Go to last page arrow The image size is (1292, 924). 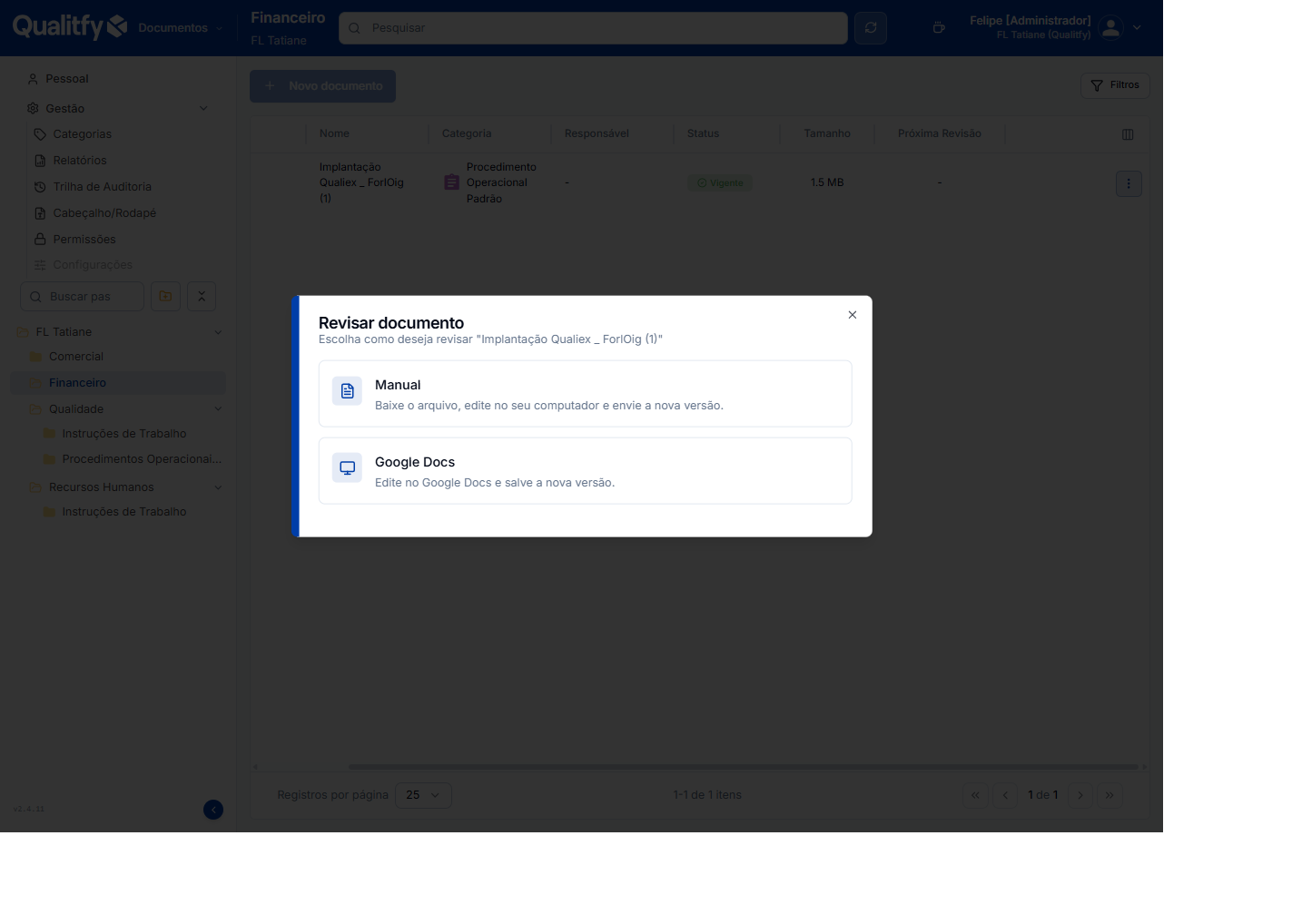click(1110, 795)
